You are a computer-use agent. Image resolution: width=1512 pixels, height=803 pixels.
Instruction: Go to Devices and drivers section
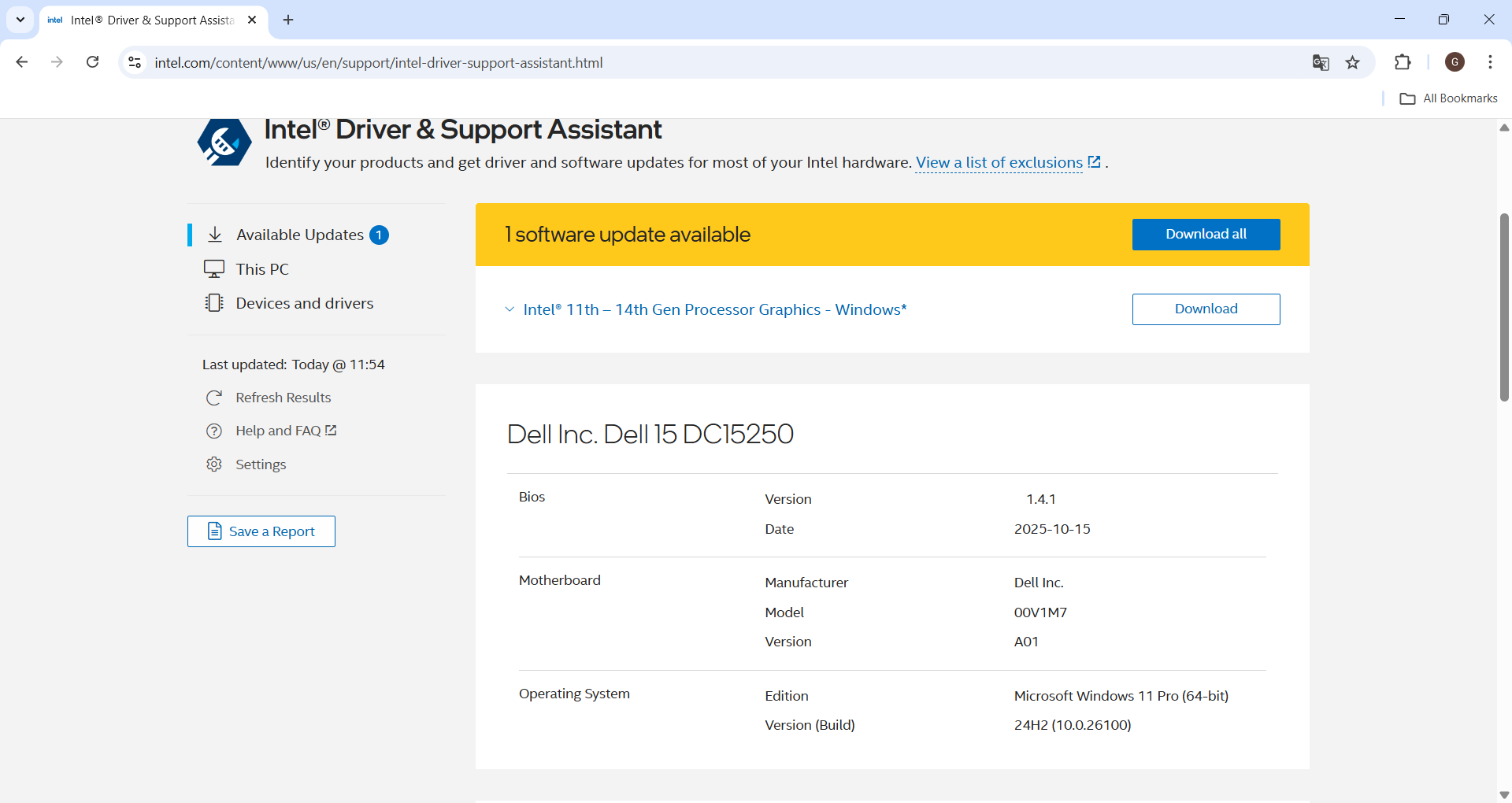click(x=304, y=303)
